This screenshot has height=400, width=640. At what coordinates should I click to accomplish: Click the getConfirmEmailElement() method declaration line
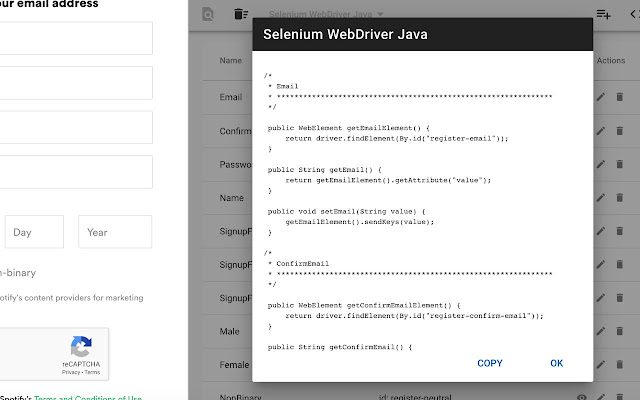tap(364, 305)
